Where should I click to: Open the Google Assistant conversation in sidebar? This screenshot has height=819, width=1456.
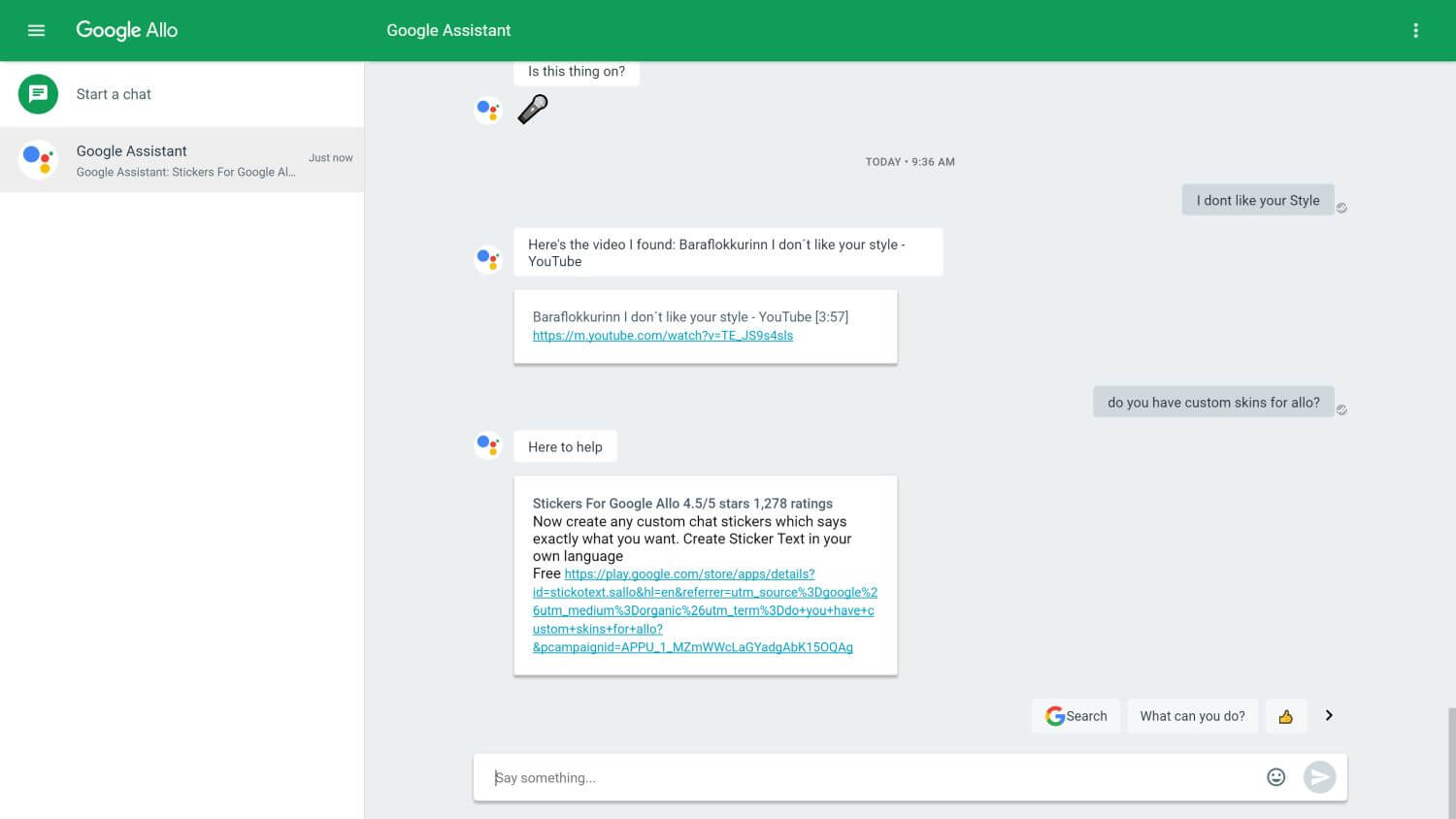[x=182, y=160]
